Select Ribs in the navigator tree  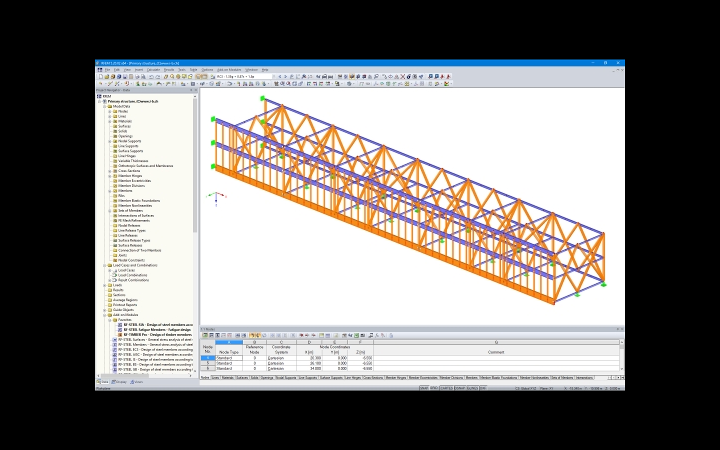click(x=121, y=196)
